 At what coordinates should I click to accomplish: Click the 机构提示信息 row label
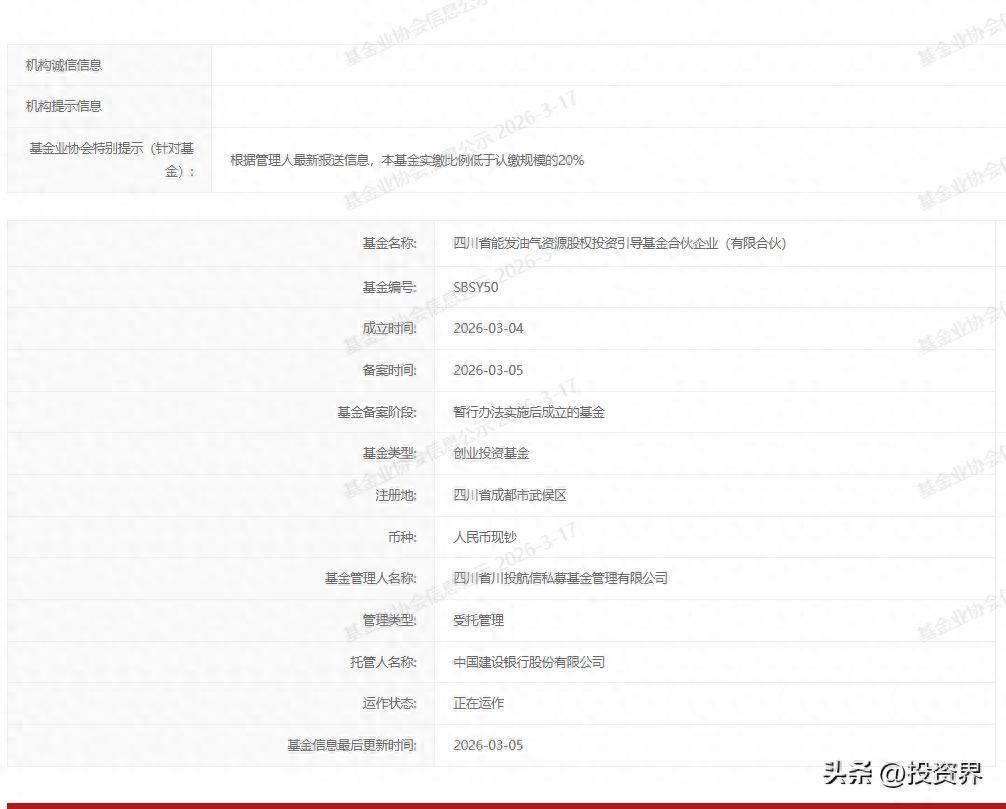click(64, 106)
